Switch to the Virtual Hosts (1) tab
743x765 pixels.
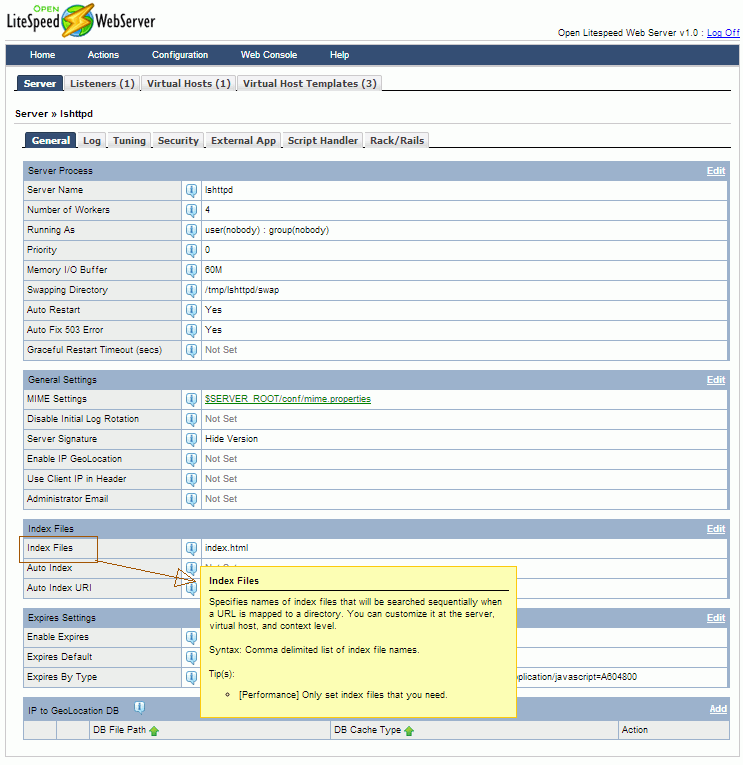click(189, 83)
